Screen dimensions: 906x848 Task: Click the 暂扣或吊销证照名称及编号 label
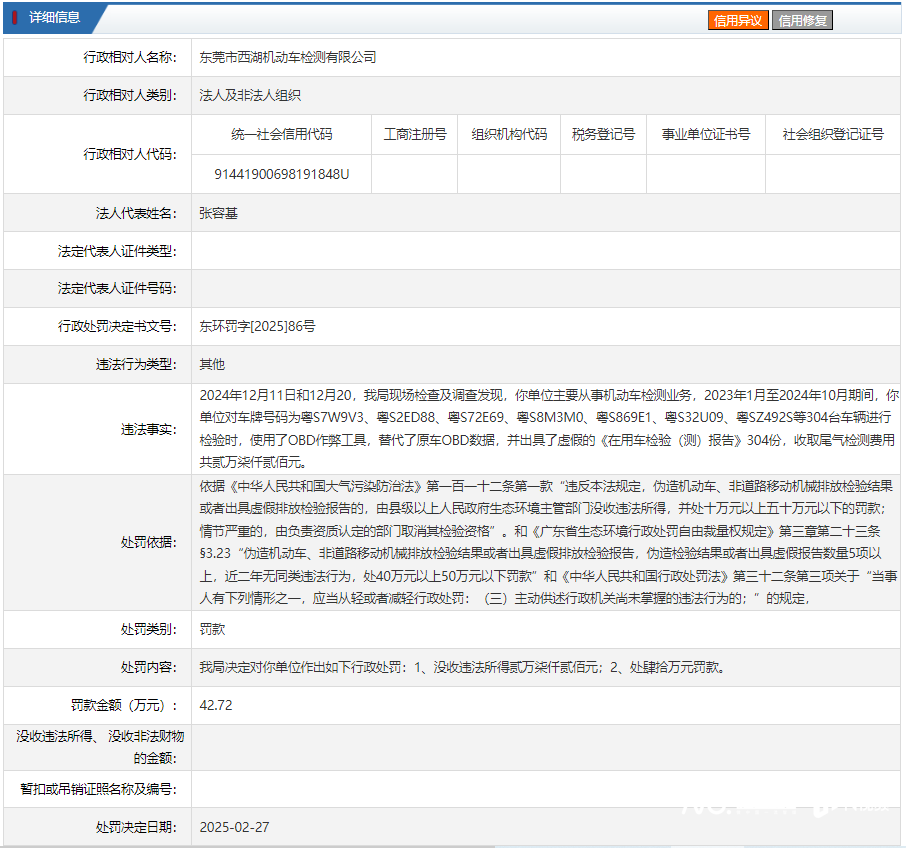[98, 789]
